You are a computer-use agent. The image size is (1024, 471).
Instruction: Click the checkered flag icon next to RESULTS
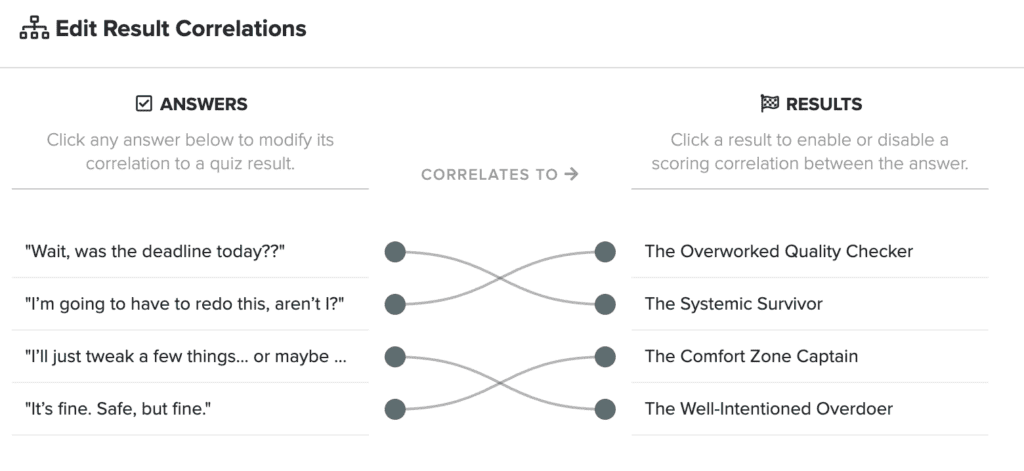(770, 103)
